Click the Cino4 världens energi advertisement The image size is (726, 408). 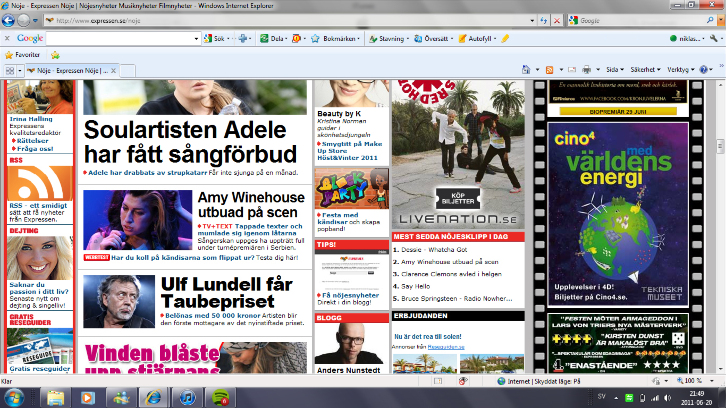[618, 214]
